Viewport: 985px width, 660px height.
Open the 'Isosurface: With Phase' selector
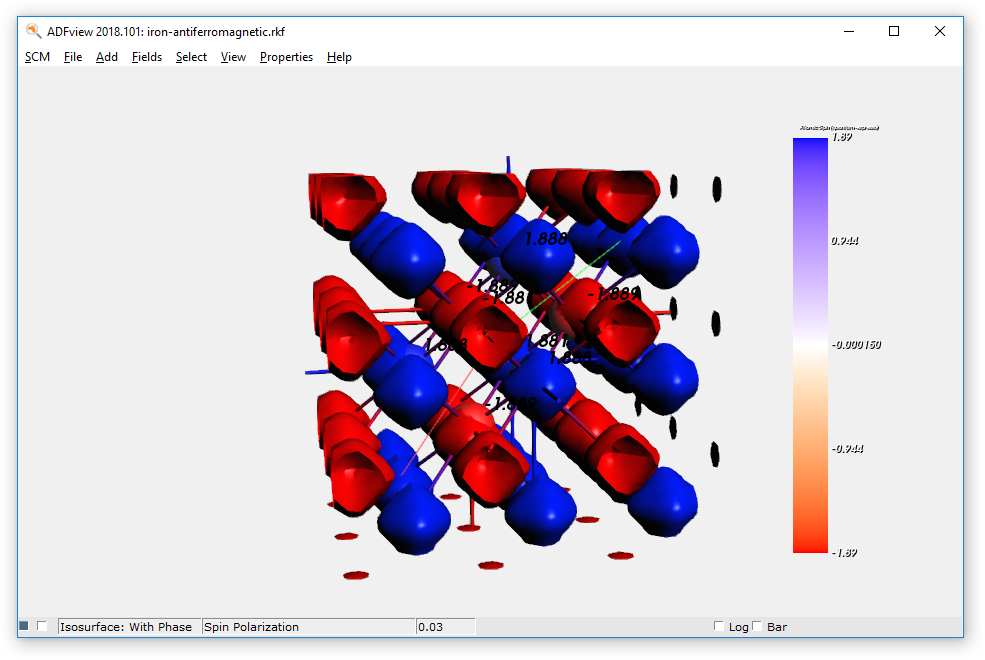pos(128,626)
